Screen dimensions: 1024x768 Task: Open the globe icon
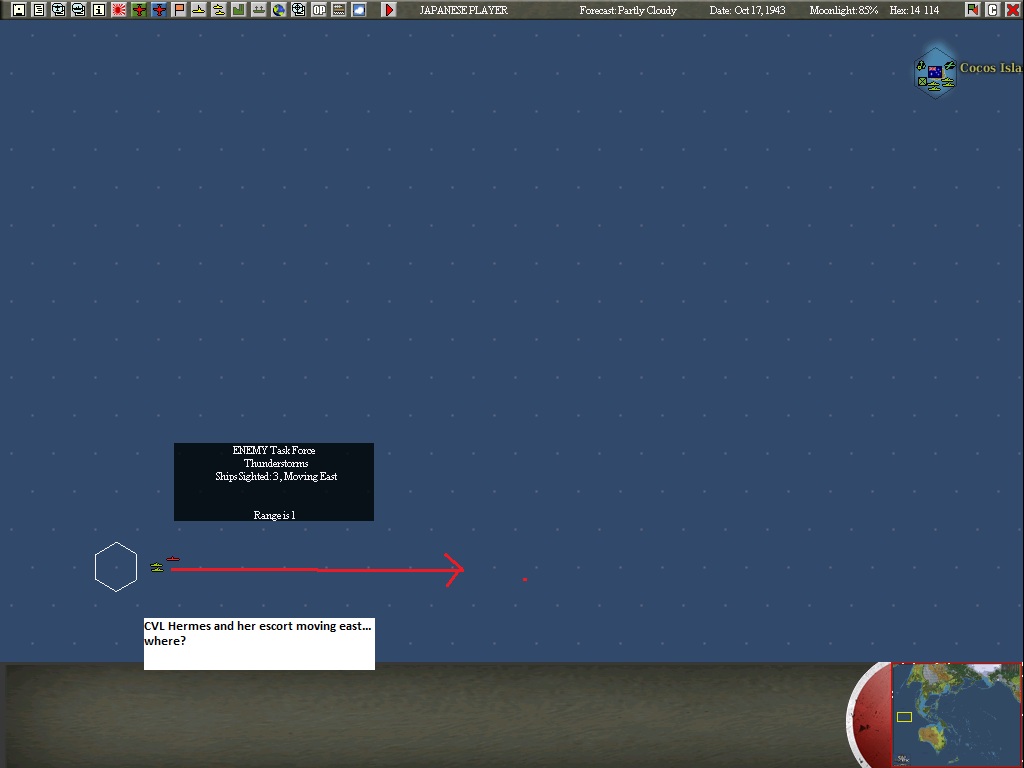[x=279, y=10]
